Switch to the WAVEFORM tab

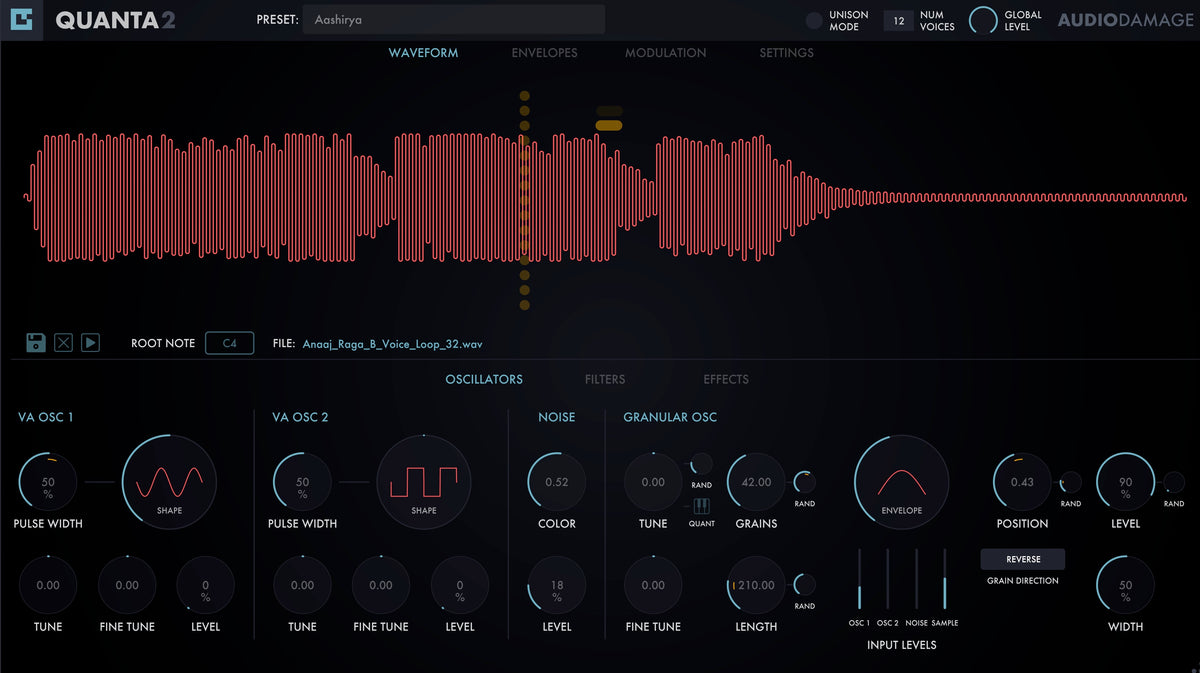(x=423, y=52)
